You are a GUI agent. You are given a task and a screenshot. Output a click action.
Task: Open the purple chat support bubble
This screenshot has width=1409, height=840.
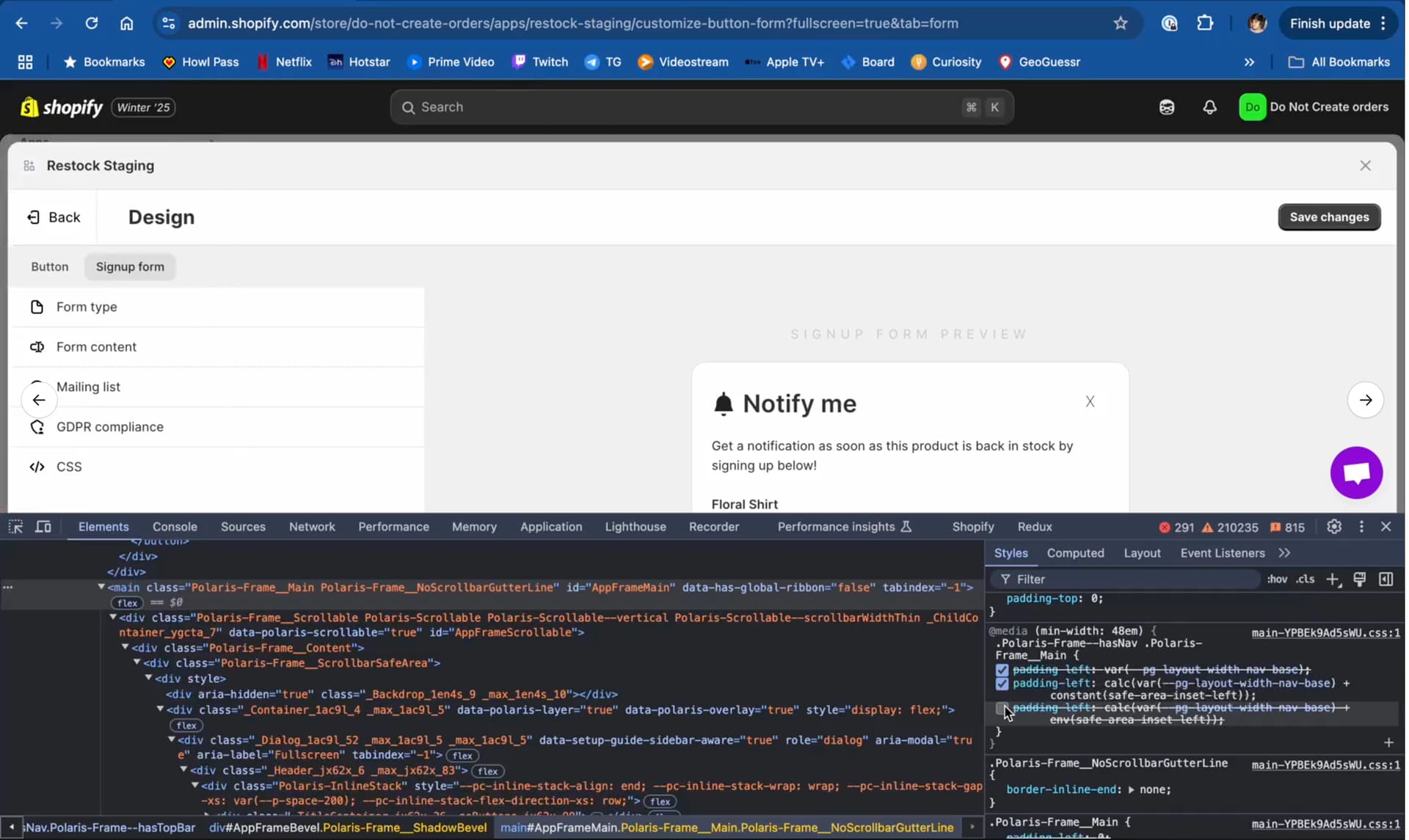coord(1356,472)
